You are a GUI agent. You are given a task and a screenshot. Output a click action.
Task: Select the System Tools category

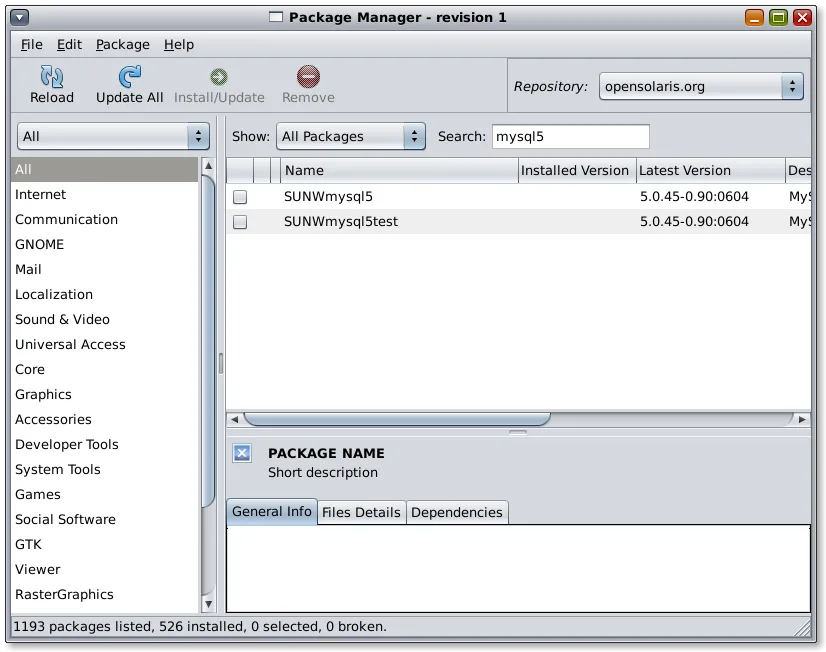coord(104,470)
